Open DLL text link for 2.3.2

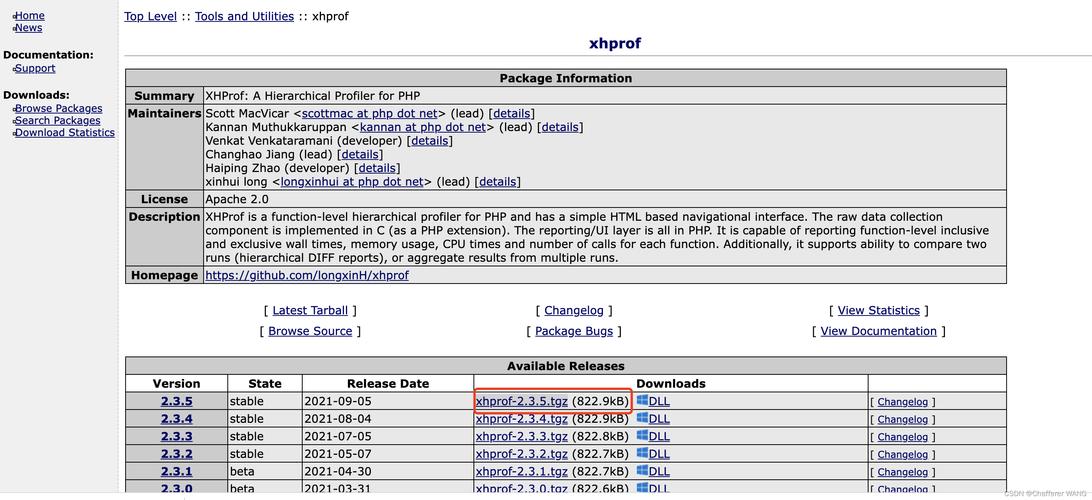tap(659, 454)
